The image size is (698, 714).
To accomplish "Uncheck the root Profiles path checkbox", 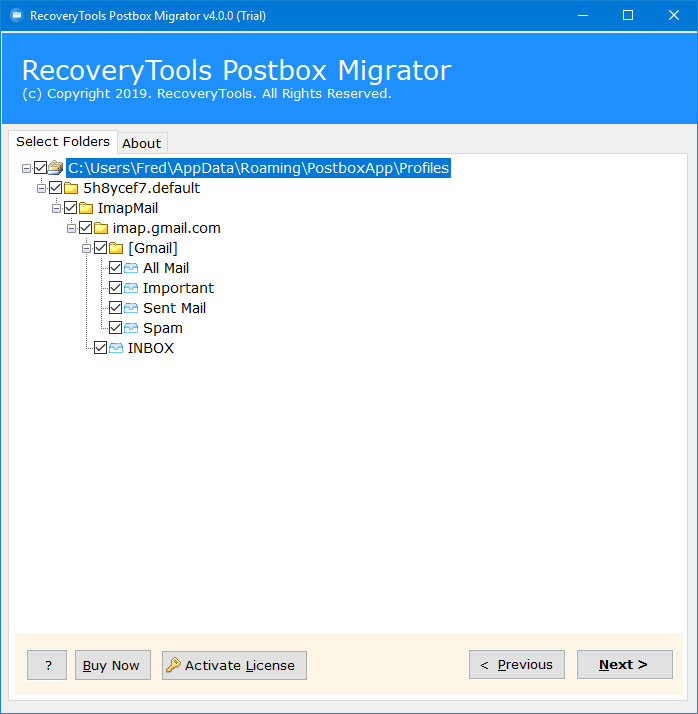I will [41, 168].
